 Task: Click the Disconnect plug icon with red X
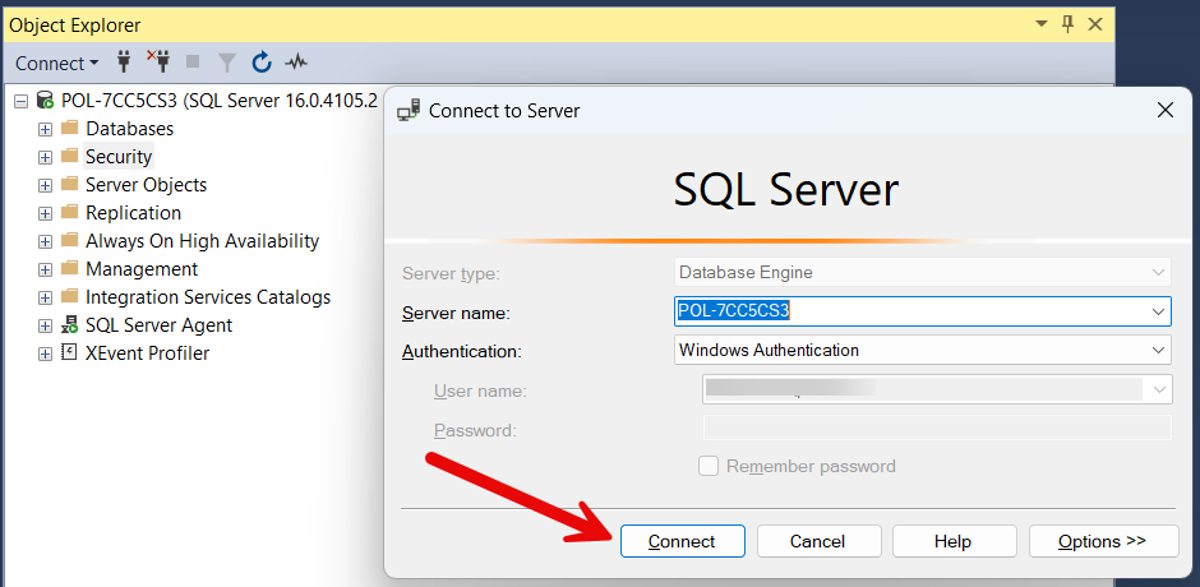(x=158, y=62)
